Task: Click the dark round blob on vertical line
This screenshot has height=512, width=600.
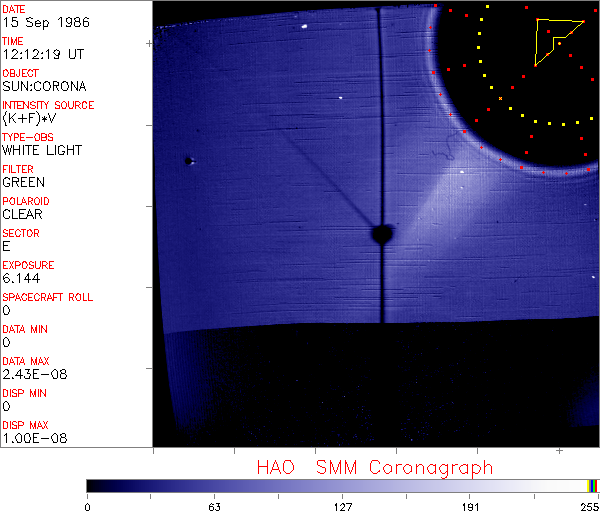Action: pos(381,234)
